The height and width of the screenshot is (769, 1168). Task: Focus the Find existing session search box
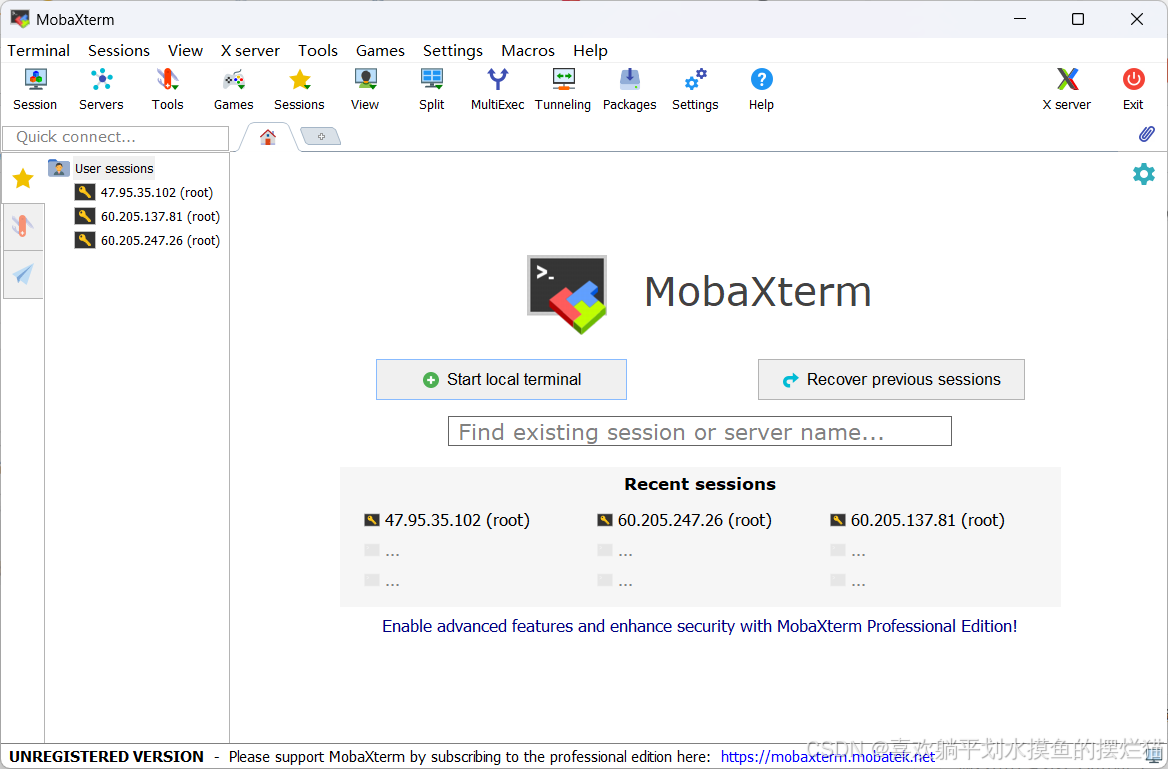click(x=699, y=431)
